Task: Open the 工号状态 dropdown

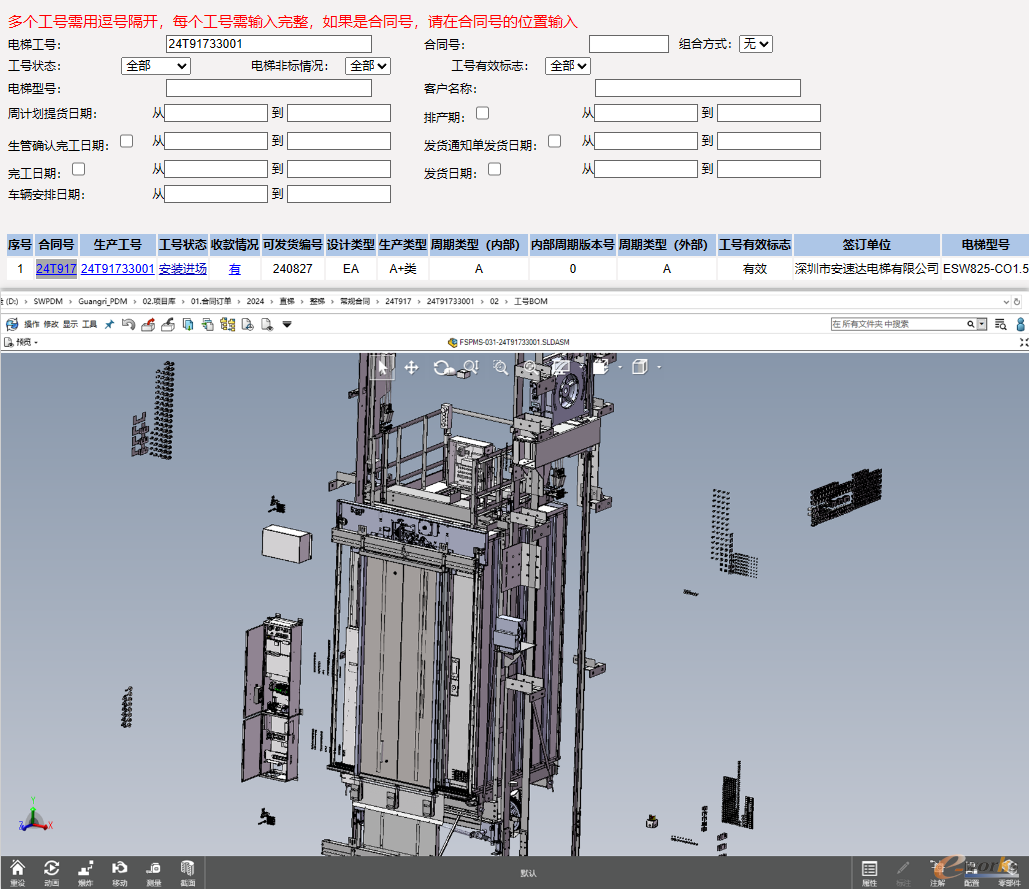Action: click(156, 66)
